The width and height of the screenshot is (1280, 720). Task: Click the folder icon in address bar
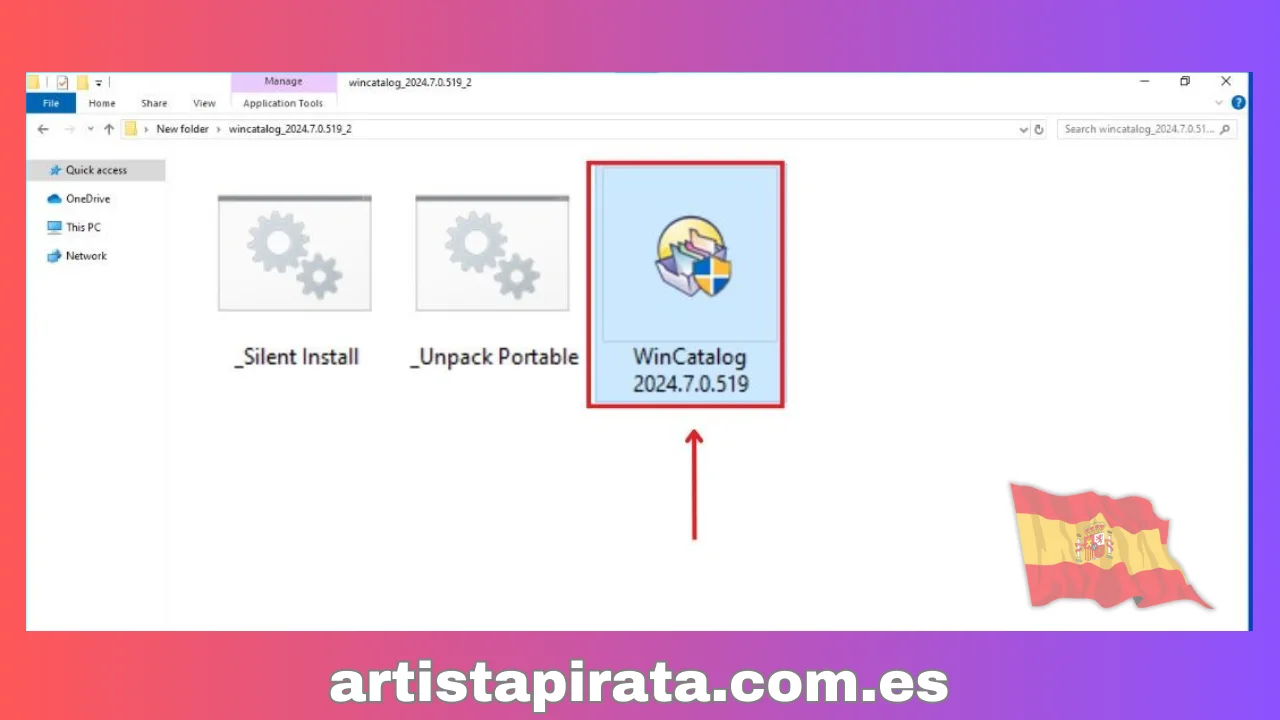[x=130, y=129]
